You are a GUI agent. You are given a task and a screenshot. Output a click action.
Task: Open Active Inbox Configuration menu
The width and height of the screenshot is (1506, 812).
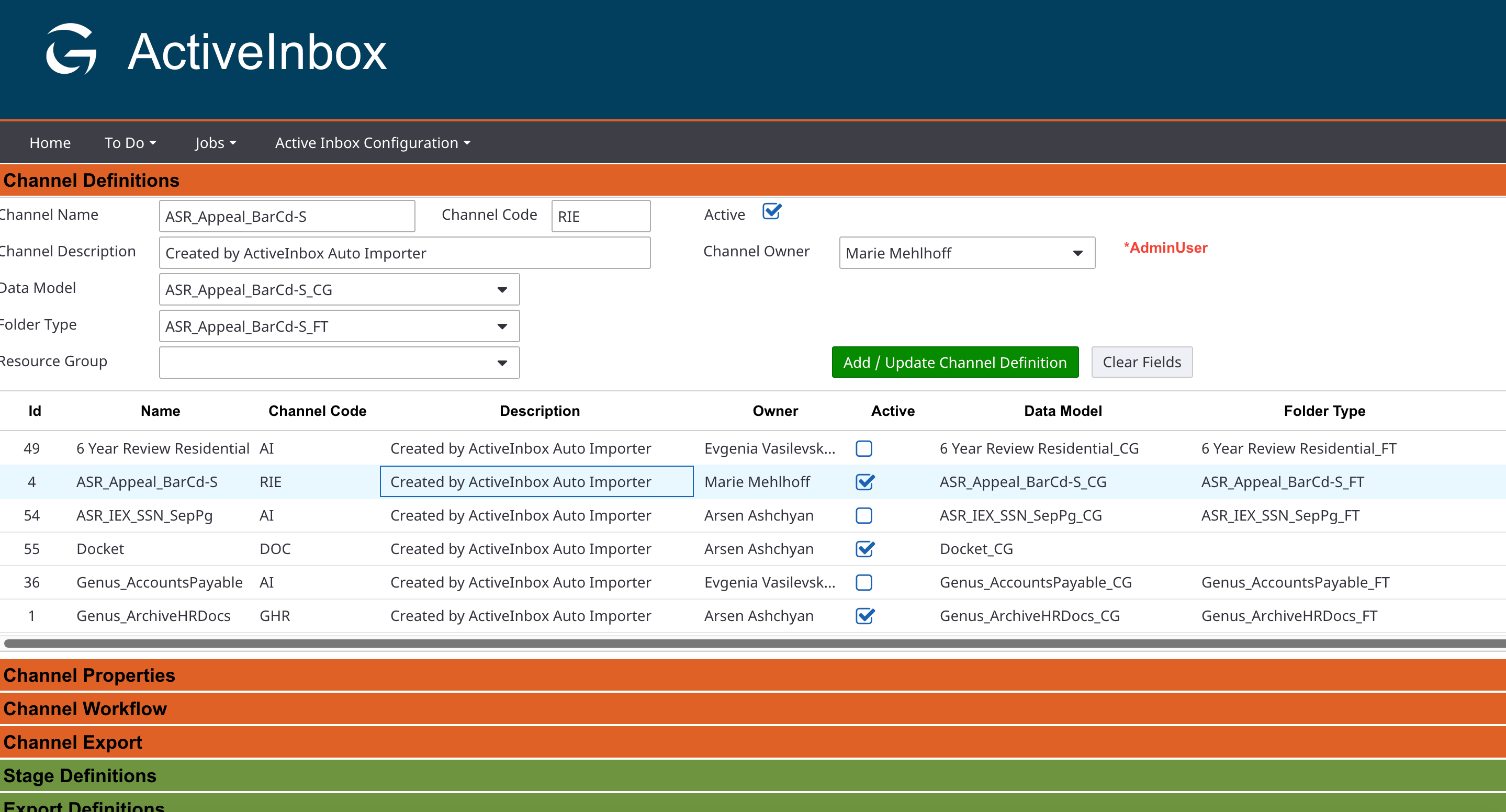click(373, 143)
